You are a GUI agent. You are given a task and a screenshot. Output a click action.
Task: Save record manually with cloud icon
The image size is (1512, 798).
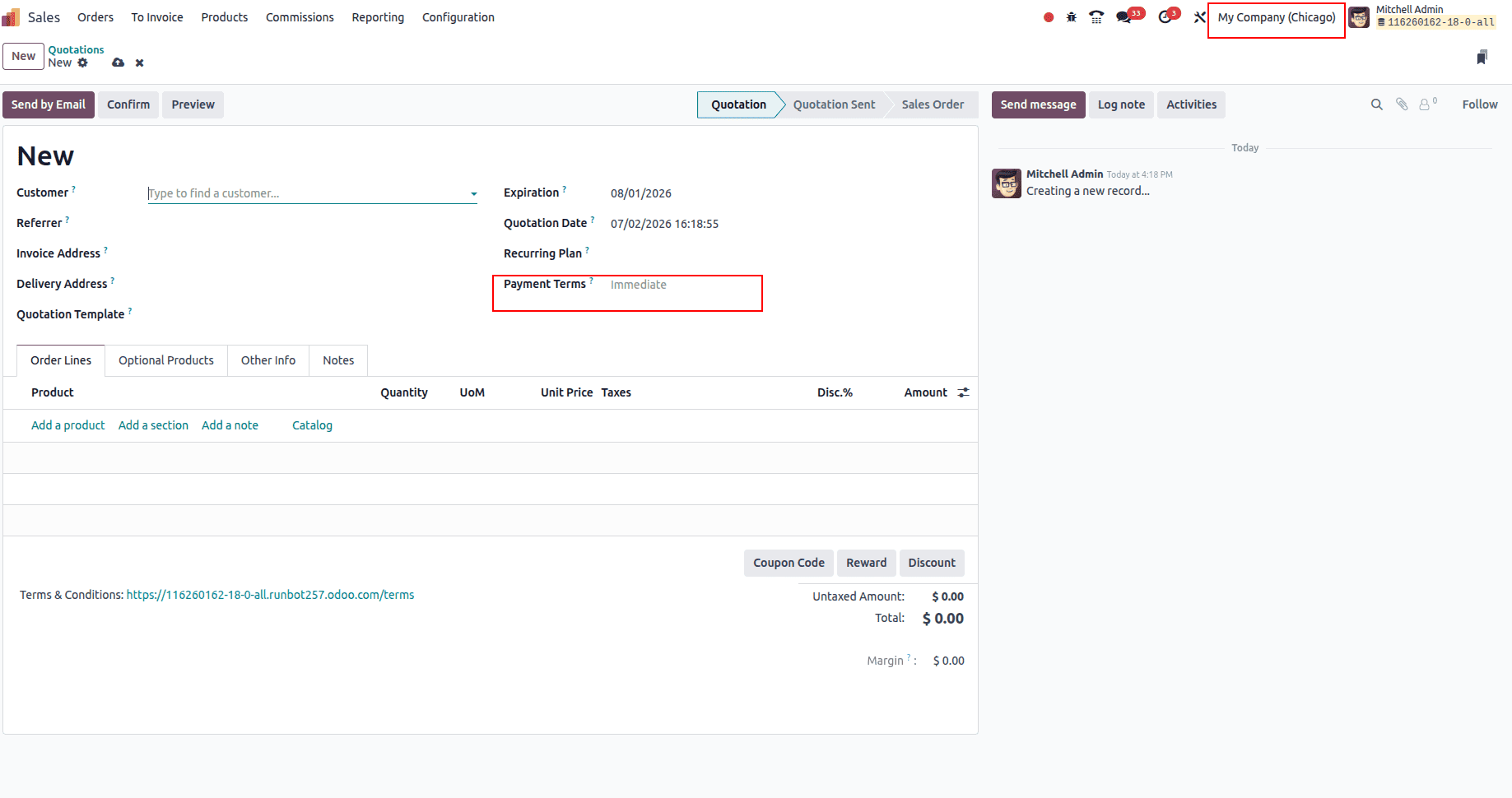[x=119, y=63]
